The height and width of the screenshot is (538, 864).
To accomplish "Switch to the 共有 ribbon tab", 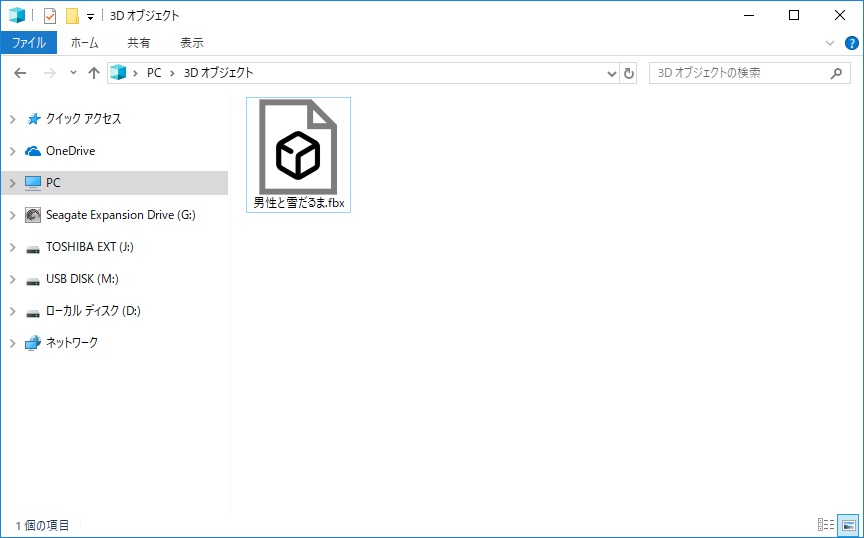I will coord(138,42).
